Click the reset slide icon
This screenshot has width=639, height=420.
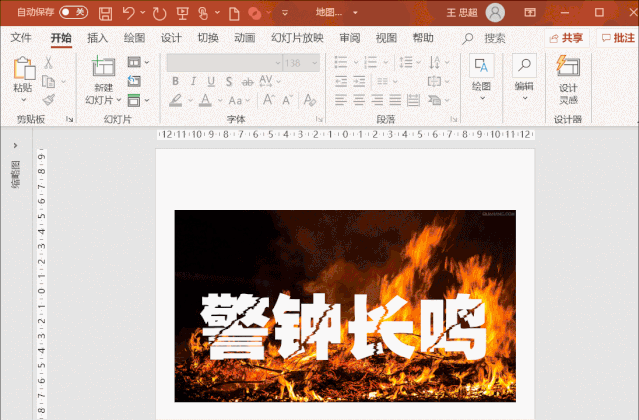134,81
